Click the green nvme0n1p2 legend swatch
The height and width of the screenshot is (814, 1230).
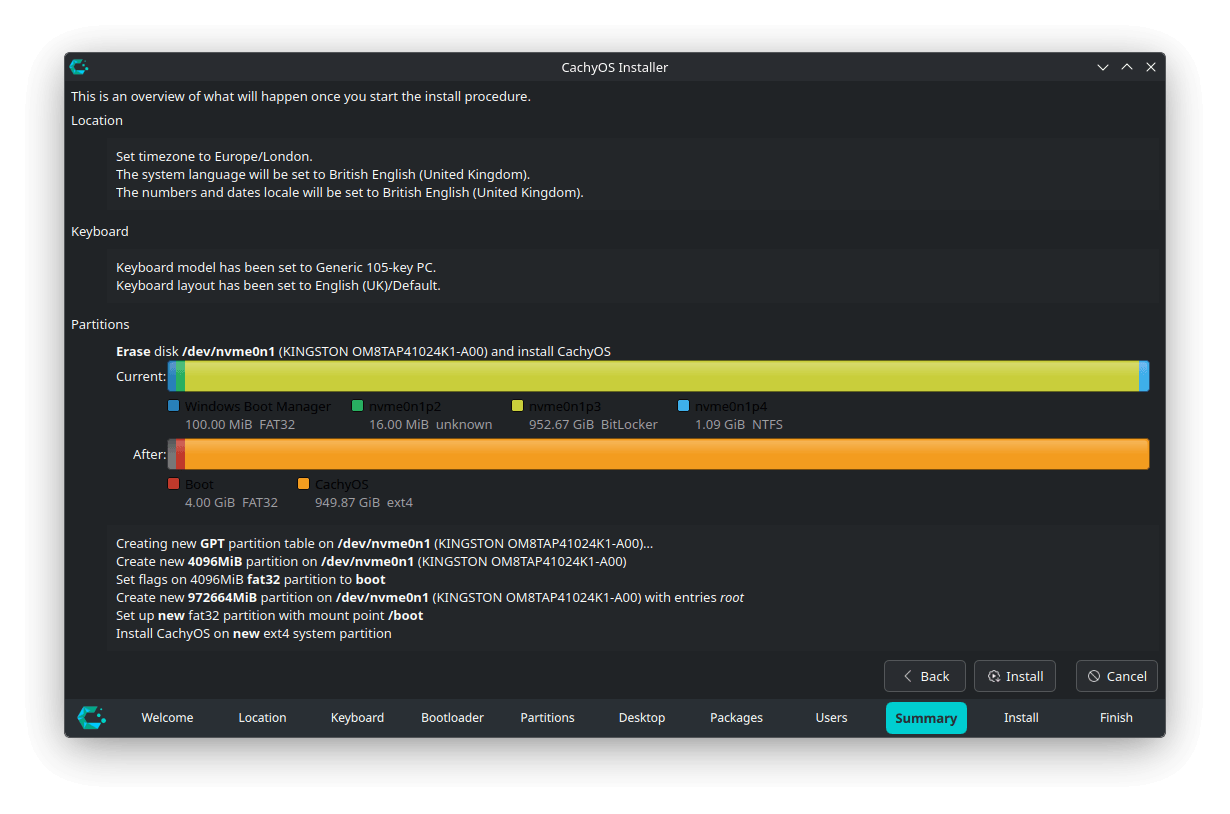point(358,406)
